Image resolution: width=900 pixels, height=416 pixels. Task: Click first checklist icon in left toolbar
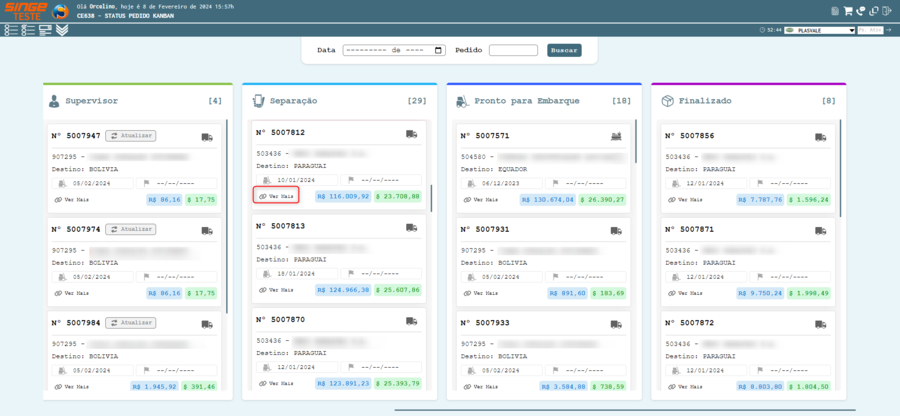(x=11, y=31)
